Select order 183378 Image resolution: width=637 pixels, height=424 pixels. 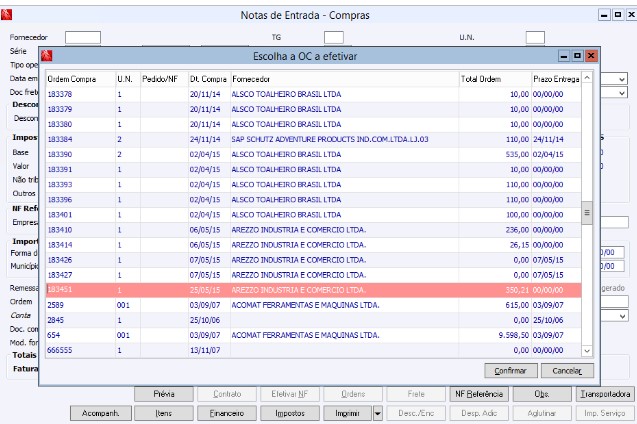pyautogui.click(x=313, y=94)
